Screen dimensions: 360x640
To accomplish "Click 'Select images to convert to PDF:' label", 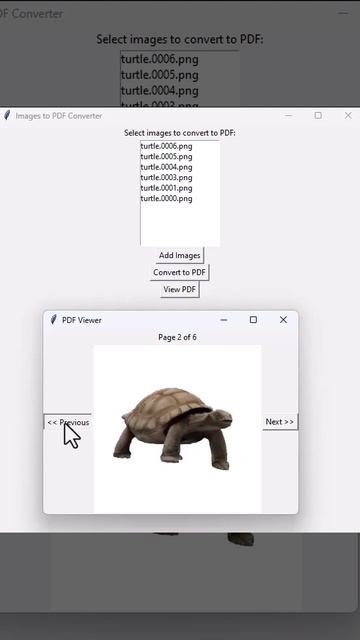I will pos(180,133).
